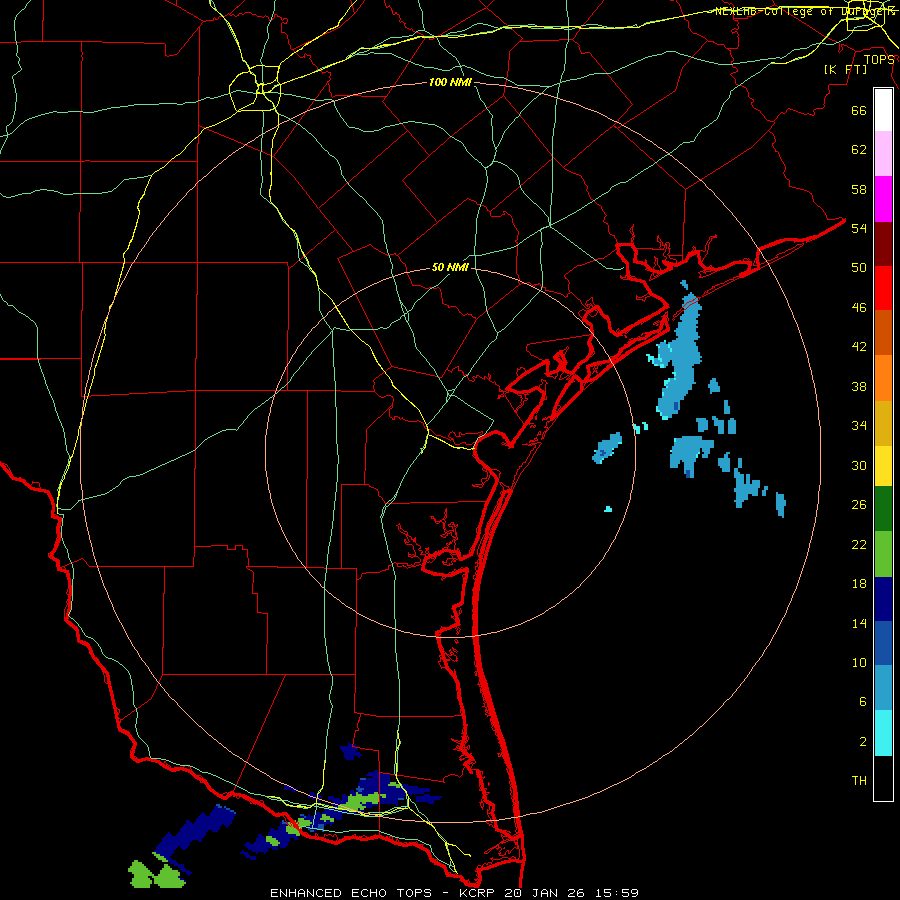Select the bright red legend swatch
This screenshot has height=900, width=900.
tap(883, 288)
